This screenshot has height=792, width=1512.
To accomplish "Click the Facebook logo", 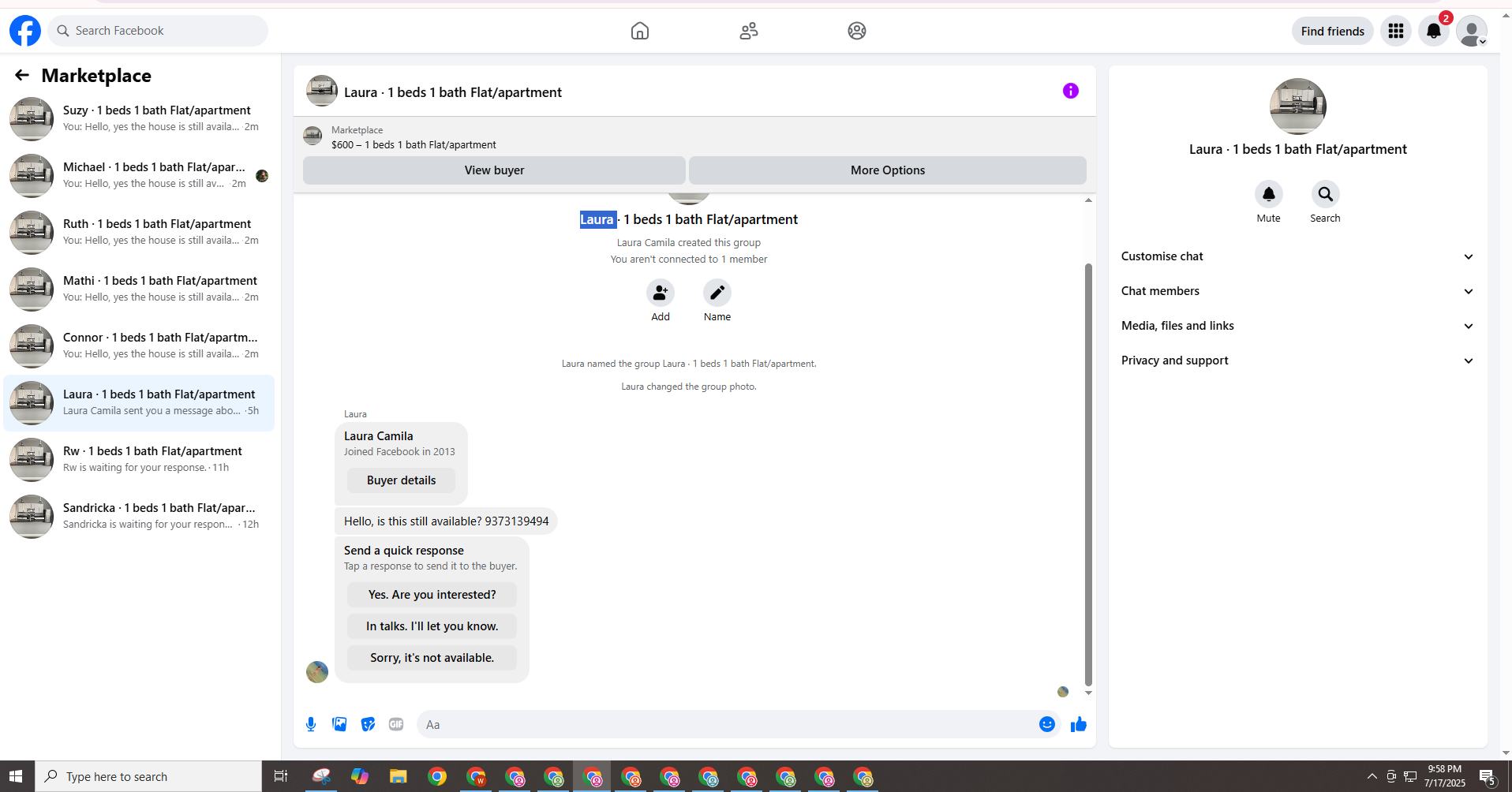I will (x=25, y=31).
